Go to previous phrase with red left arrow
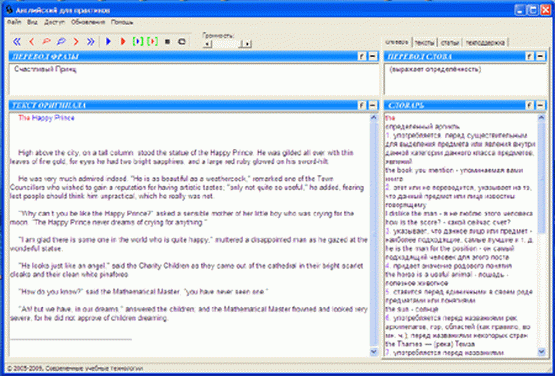The width and height of the screenshot is (555, 376). 32,42
